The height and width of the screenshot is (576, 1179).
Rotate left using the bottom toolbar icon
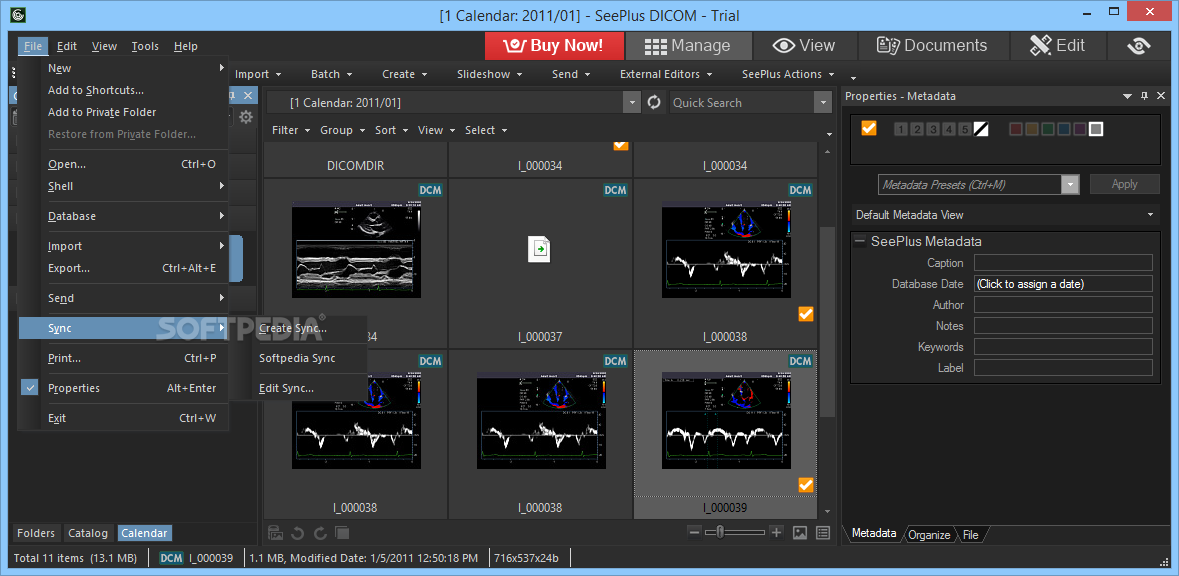(298, 533)
